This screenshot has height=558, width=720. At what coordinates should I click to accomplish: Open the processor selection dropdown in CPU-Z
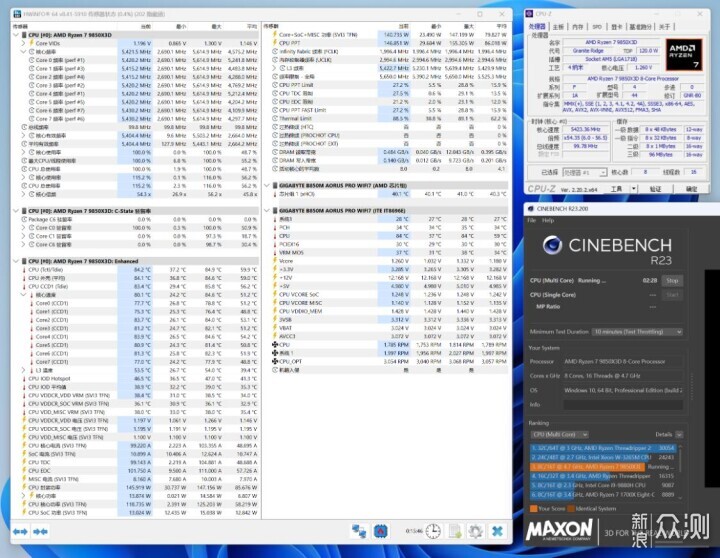click(585, 172)
